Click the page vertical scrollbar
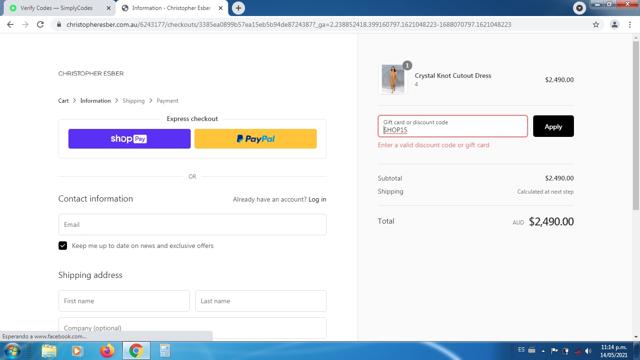 click(x=636, y=127)
